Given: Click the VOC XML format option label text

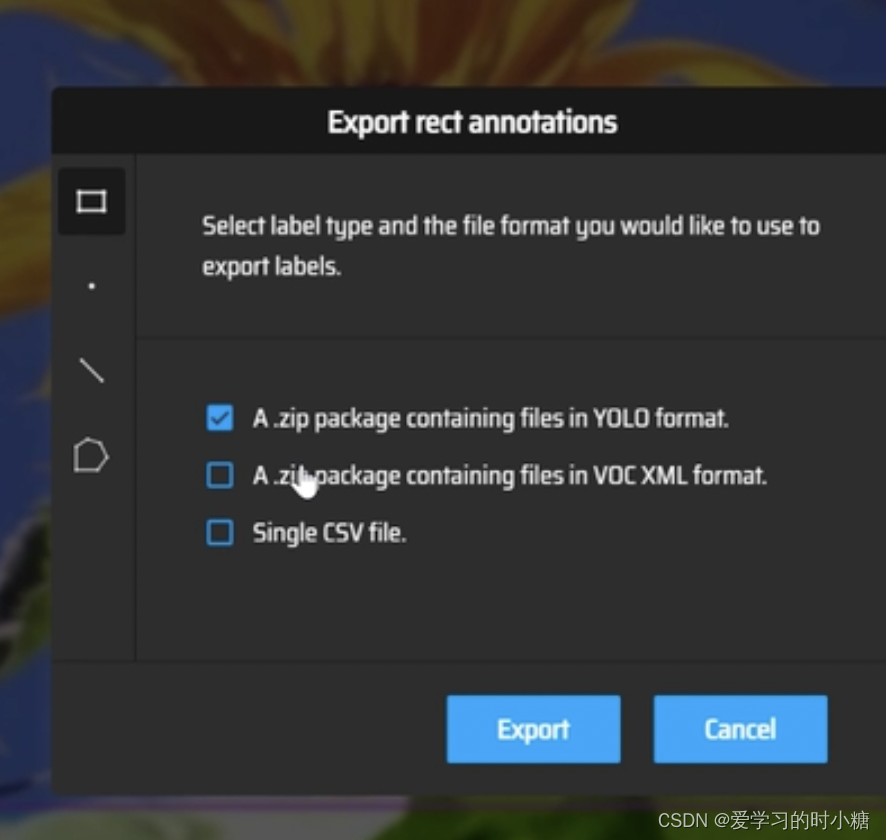Looking at the screenshot, I should point(510,476).
